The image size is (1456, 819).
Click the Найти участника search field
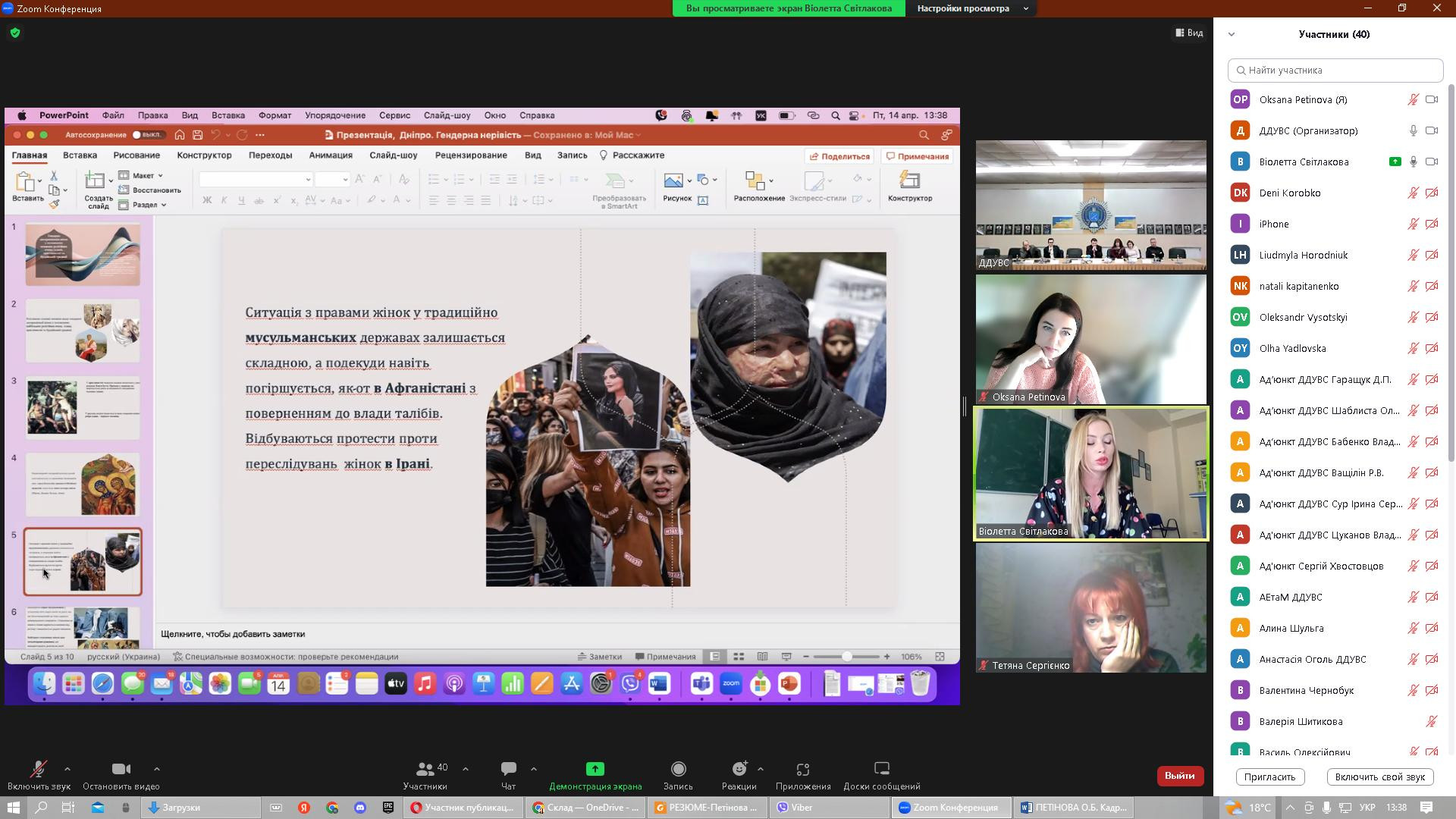(1335, 70)
